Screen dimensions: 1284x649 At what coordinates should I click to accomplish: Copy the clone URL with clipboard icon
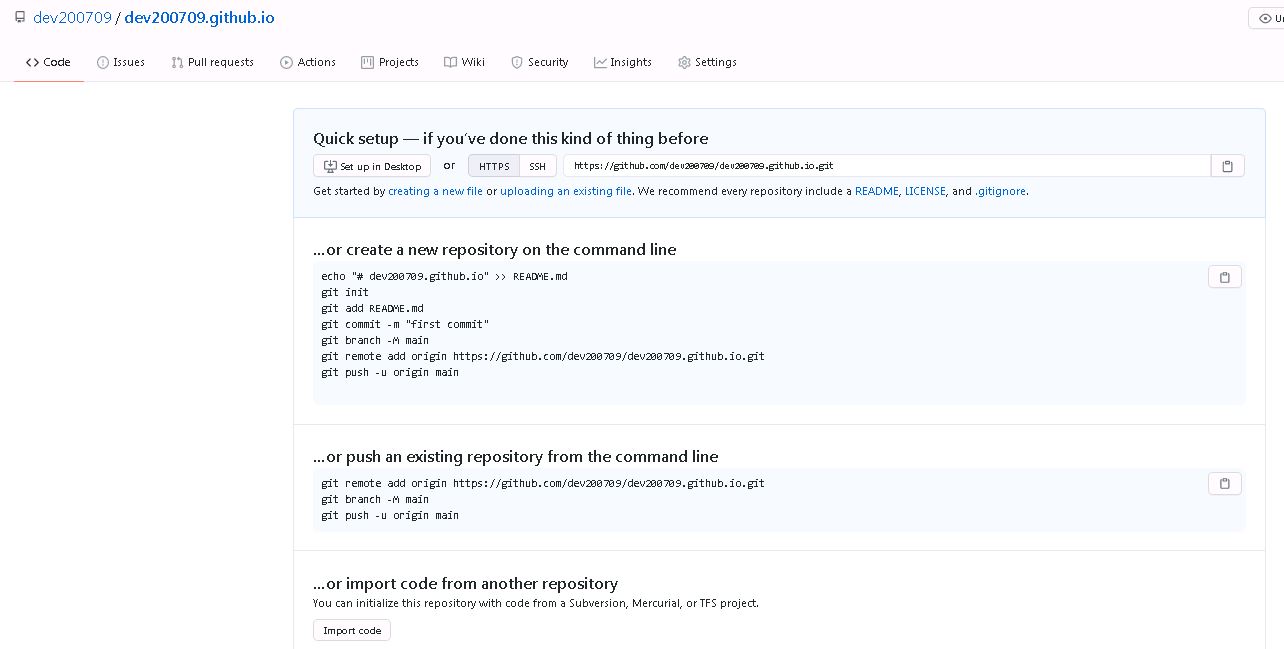(x=1228, y=166)
